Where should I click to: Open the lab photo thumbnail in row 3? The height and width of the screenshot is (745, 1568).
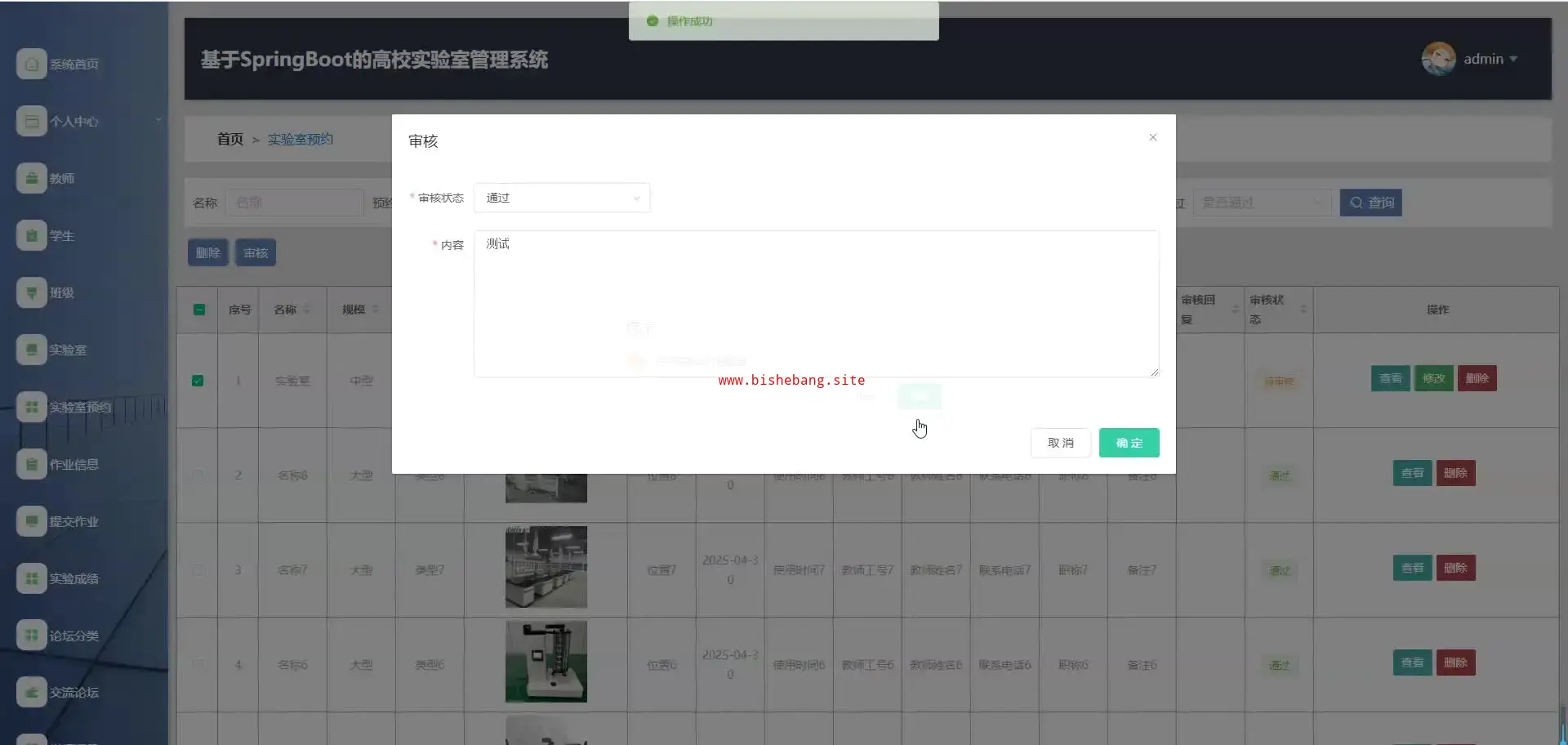click(x=546, y=567)
